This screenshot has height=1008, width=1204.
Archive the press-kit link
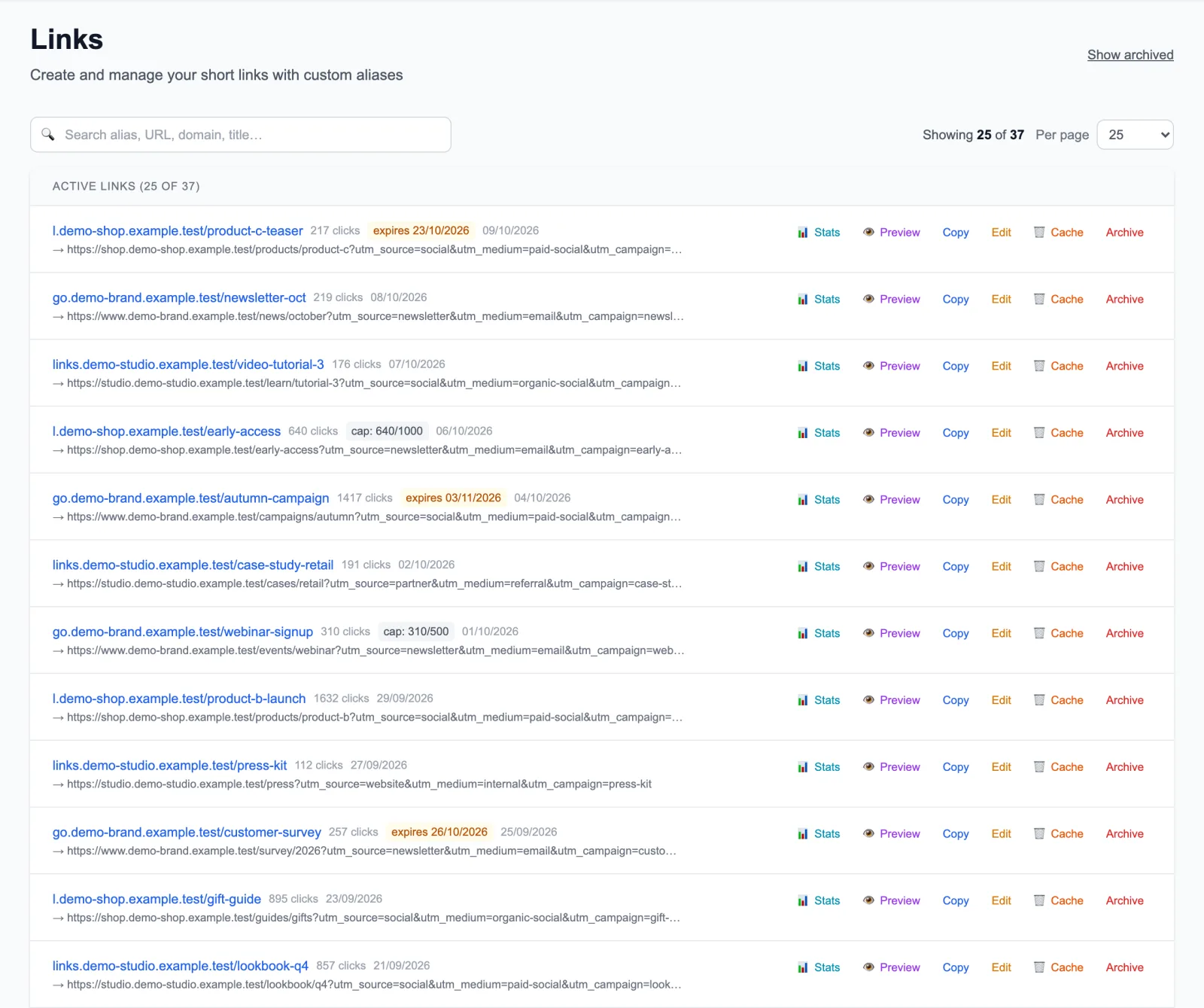1124,767
